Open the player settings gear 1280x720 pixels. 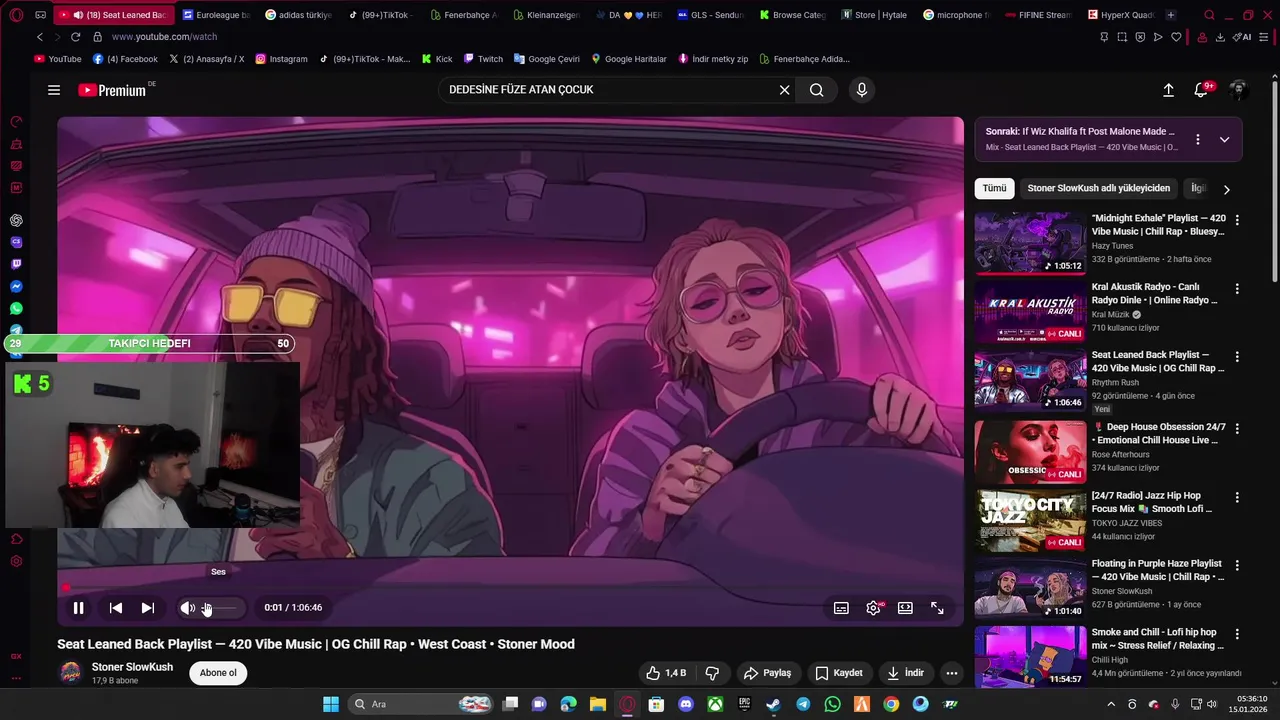[873, 608]
